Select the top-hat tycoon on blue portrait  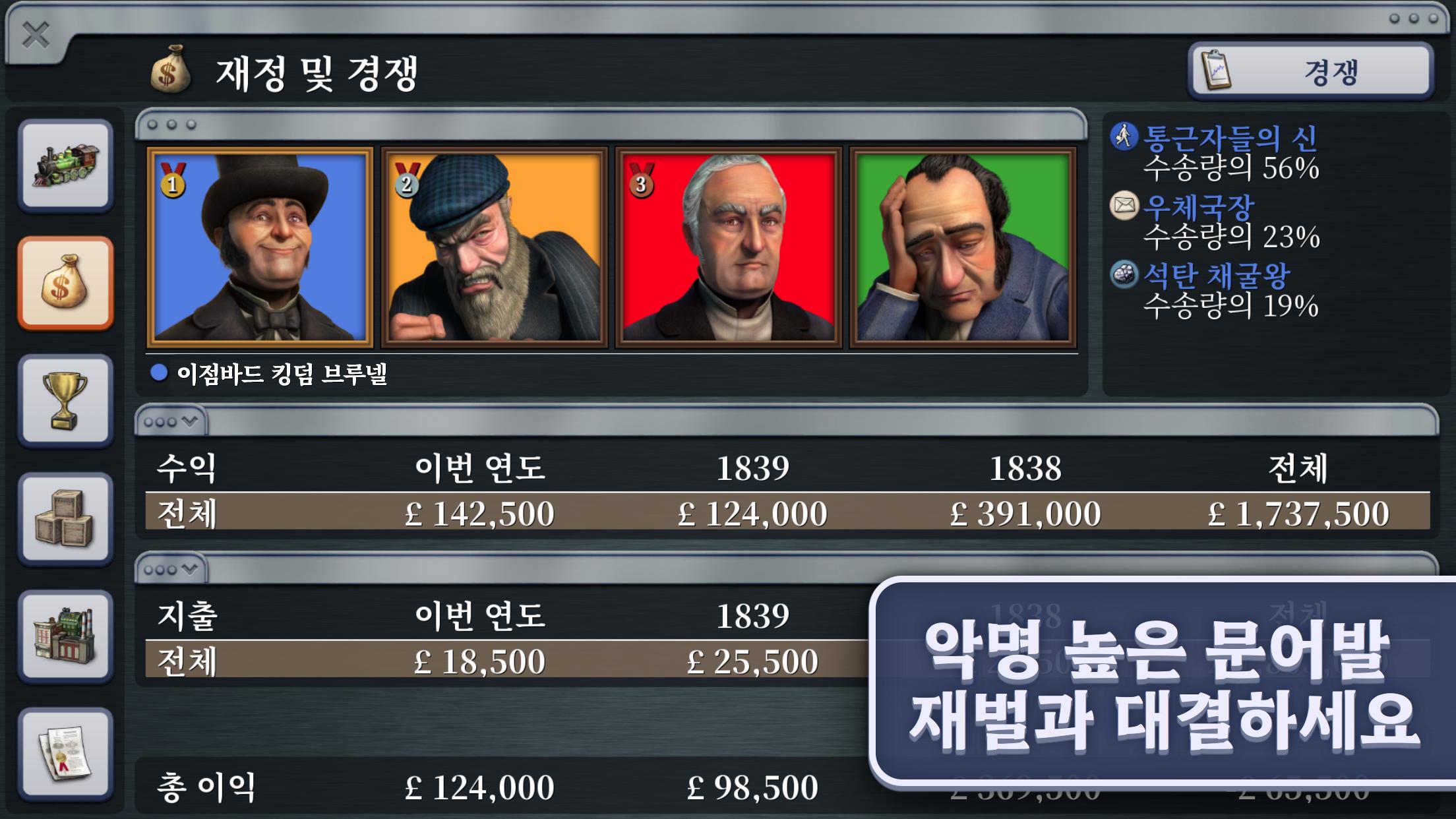(260, 247)
